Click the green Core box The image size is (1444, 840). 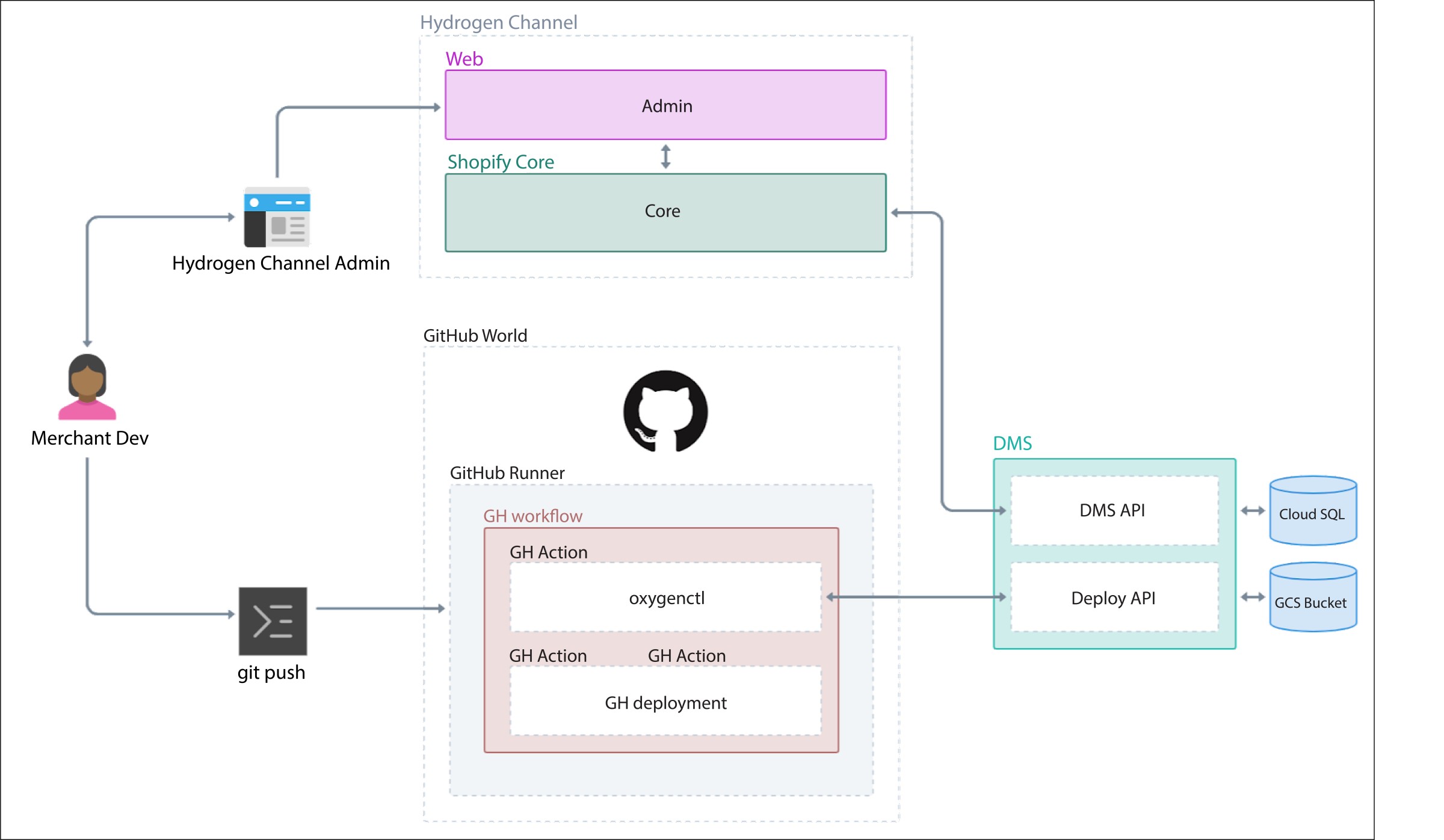[x=665, y=212]
